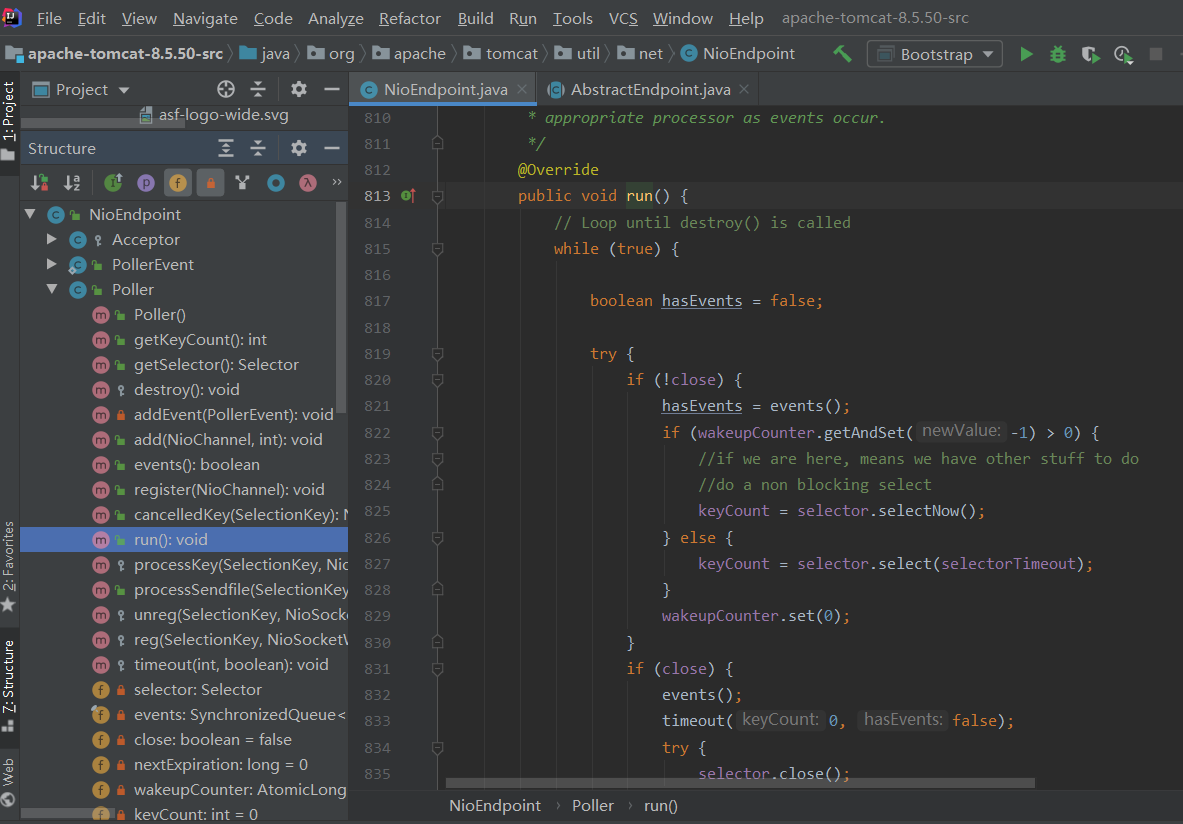The image size is (1183, 824).
Task: Hide the Project panel with minus icon
Action: point(332,89)
